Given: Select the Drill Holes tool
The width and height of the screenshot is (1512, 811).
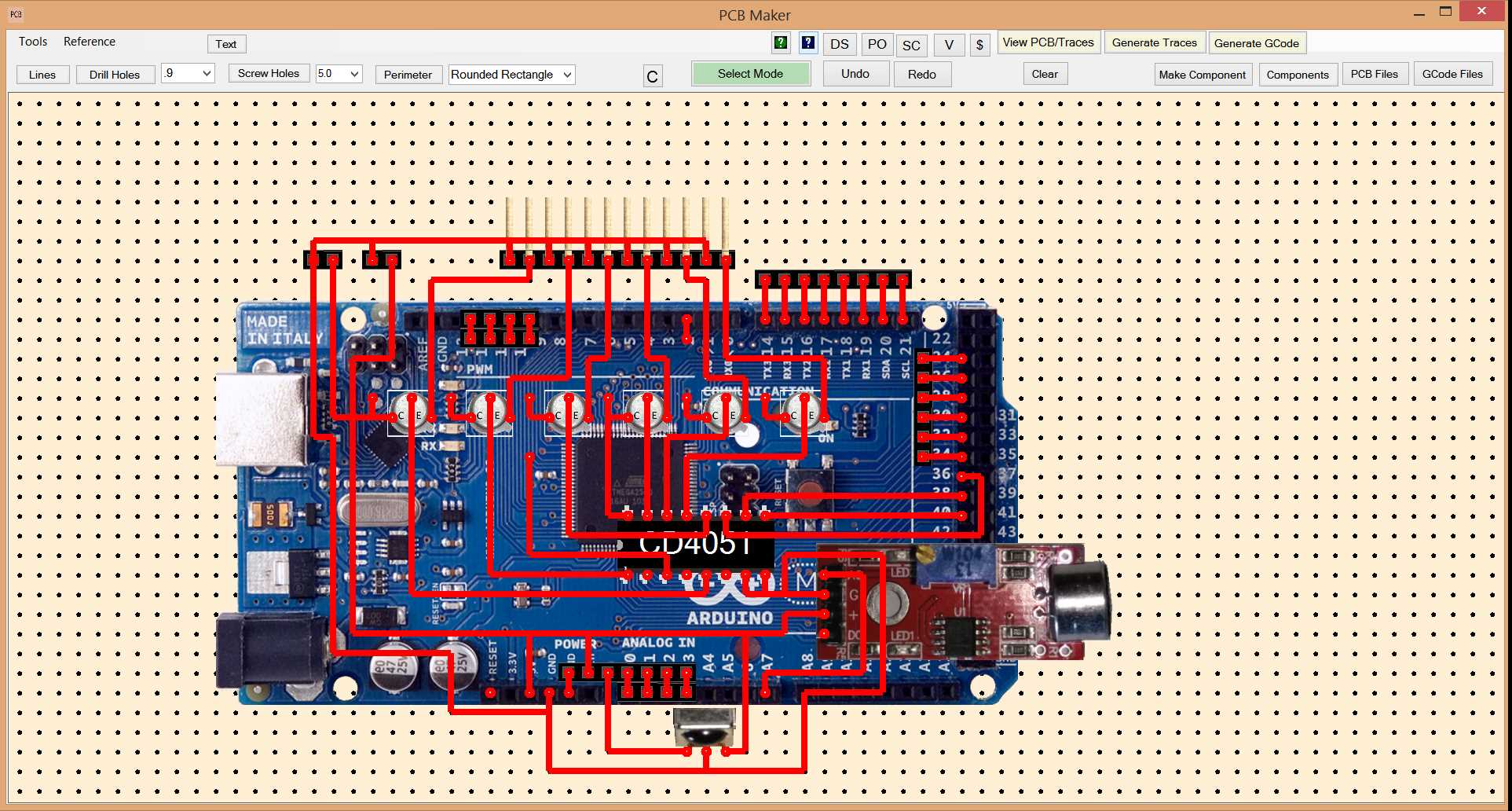Looking at the screenshot, I should pyautogui.click(x=115, y=75).
